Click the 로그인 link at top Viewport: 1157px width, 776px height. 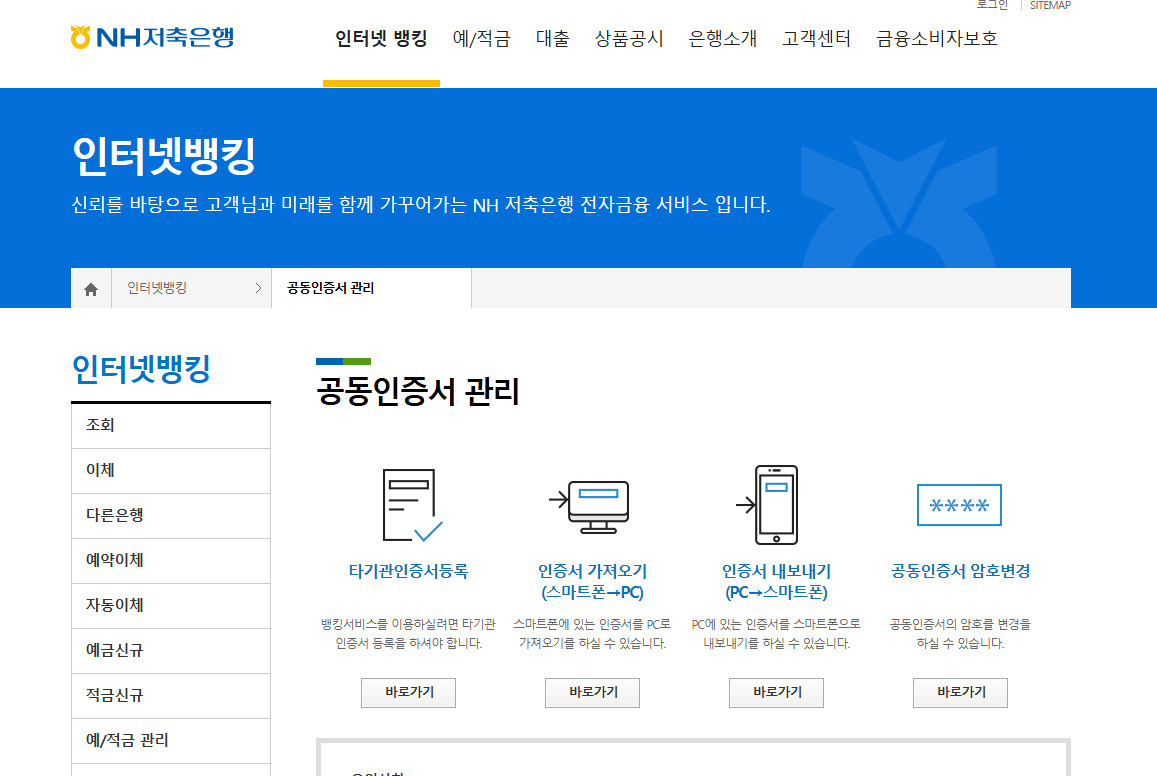click(x=992, y=4)
